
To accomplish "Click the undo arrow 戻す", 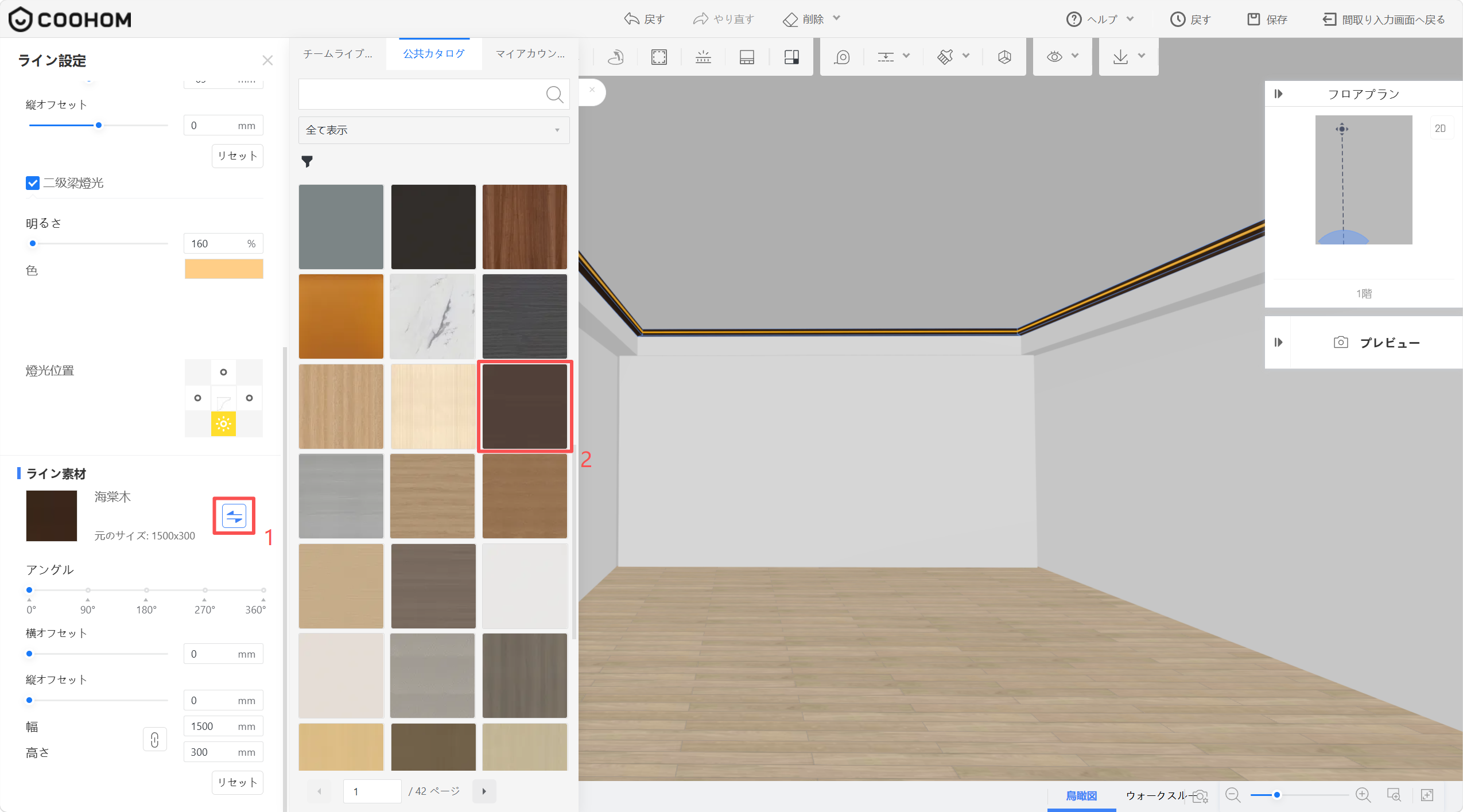I will [644, 20].
